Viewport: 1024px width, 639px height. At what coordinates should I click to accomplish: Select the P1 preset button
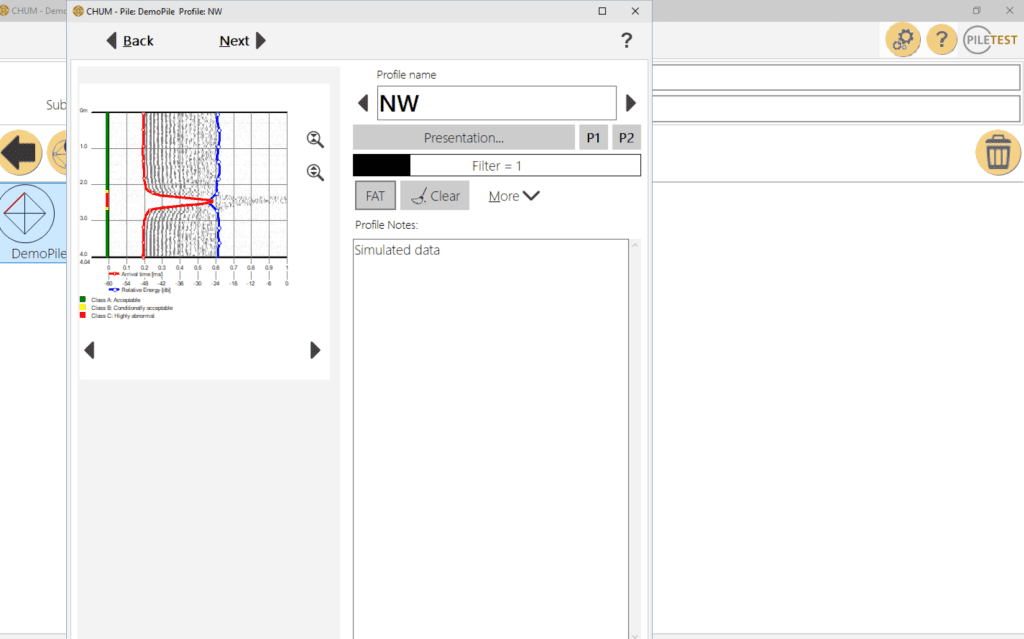(592, 138)
